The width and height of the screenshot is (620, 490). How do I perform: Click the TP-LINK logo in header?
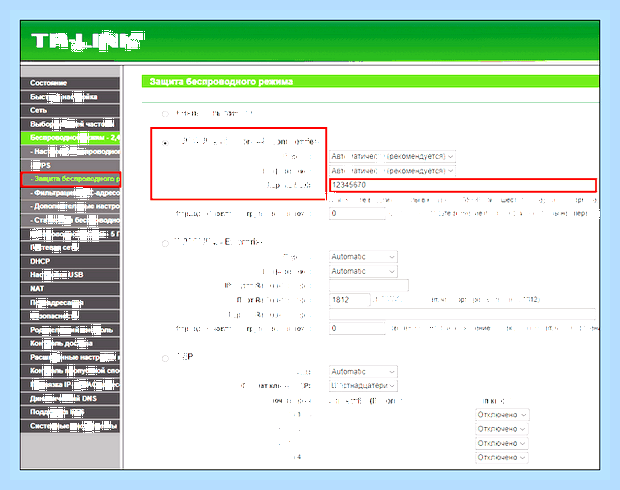(87, 42)
